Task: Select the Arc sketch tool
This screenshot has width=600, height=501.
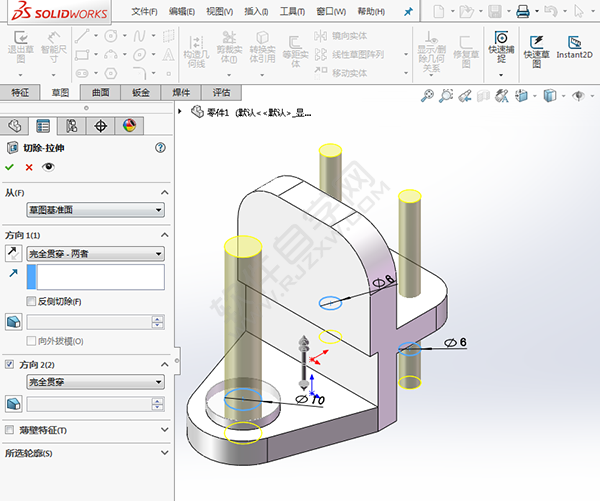Action: click(111, 55)
